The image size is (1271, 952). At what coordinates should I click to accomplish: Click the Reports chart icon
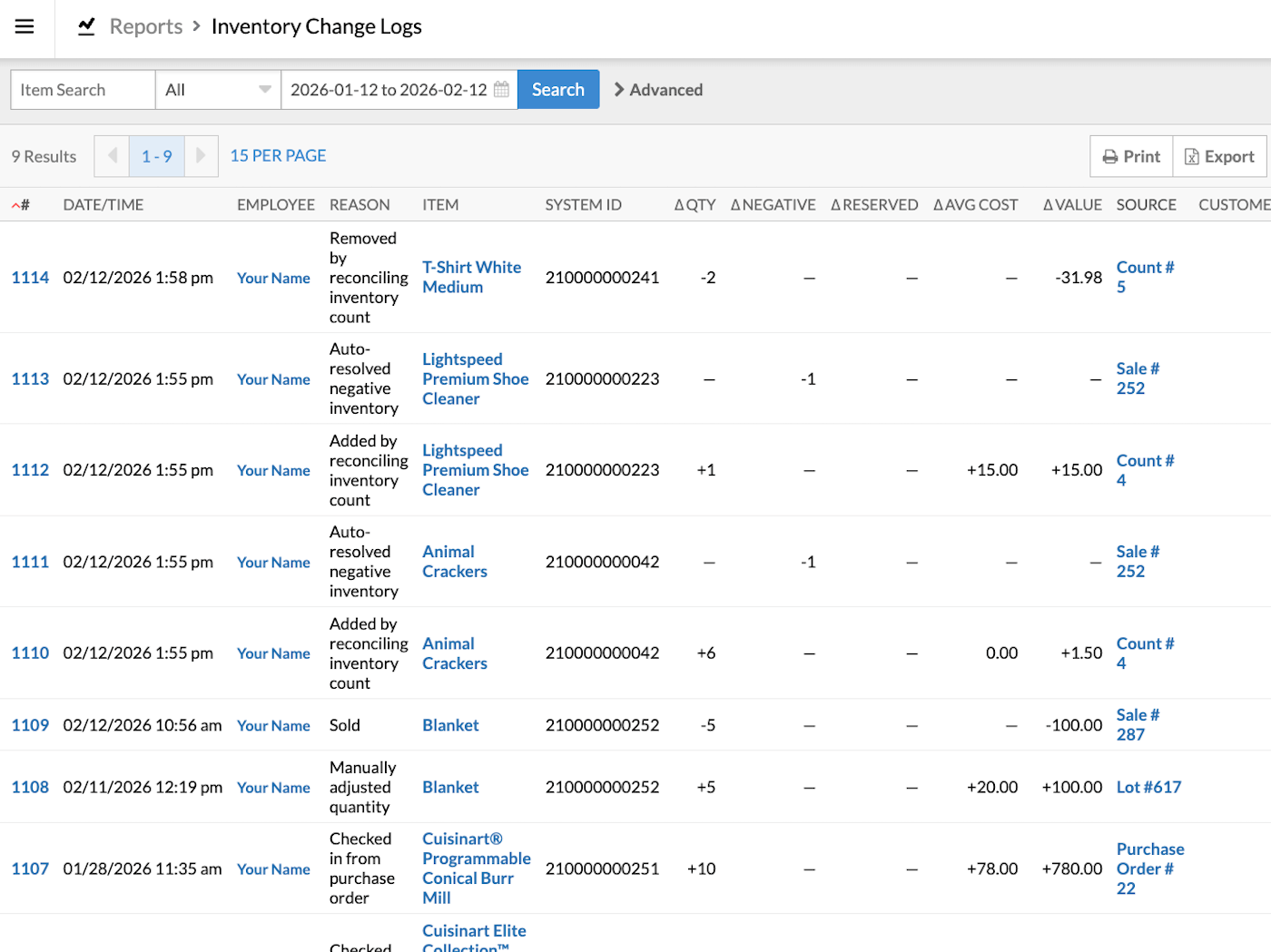click(x=86, y=26)
